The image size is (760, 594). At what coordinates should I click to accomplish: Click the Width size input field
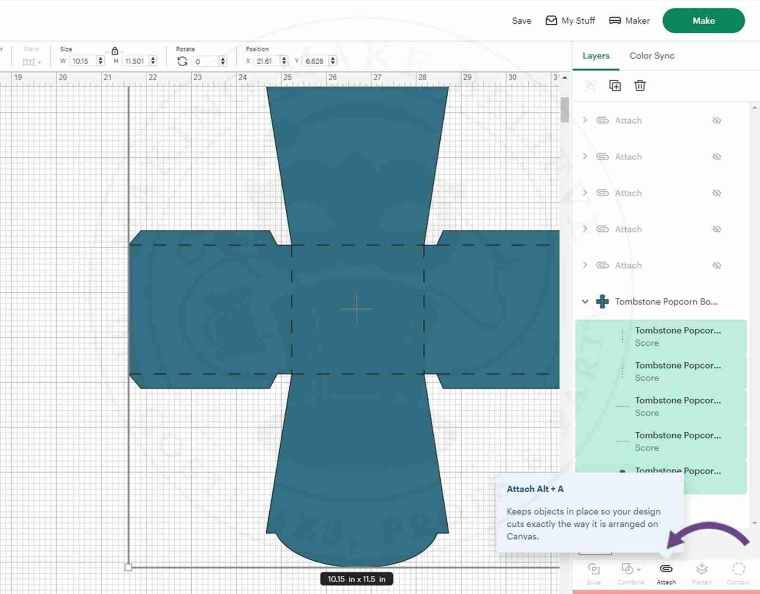coord(83,61)
